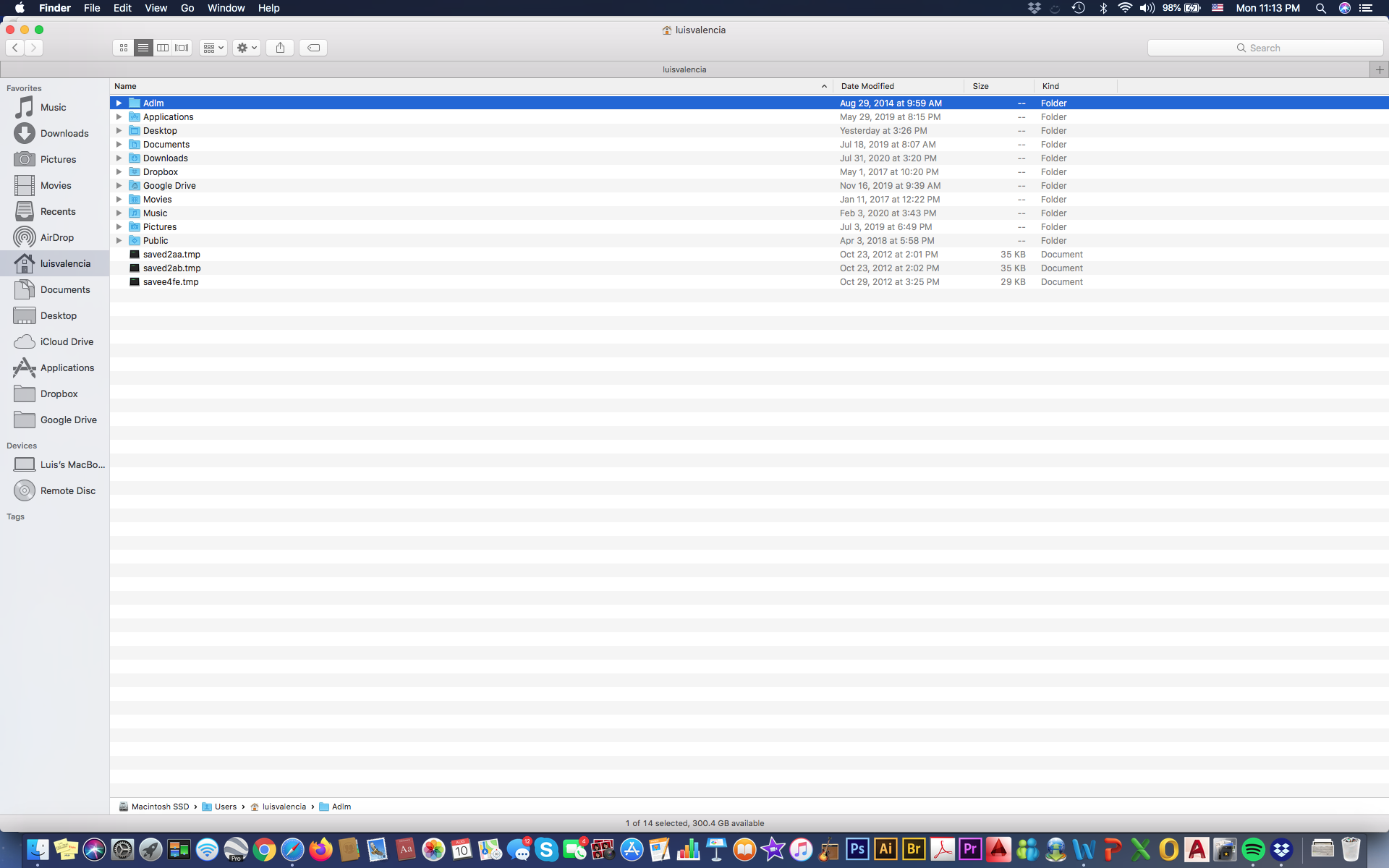This screenshot has width=1389, height=868.
Task: Click the back navigation arrow
Action: coord(15,48)
